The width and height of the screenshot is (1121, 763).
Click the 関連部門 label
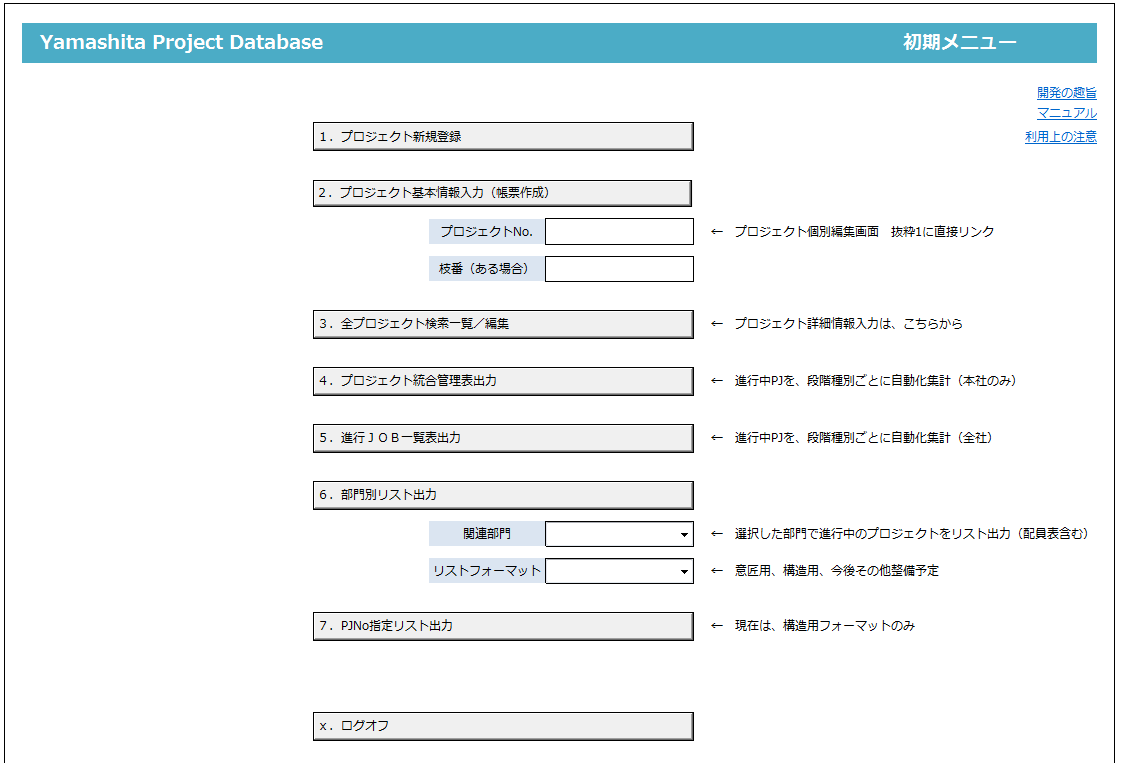486,533
